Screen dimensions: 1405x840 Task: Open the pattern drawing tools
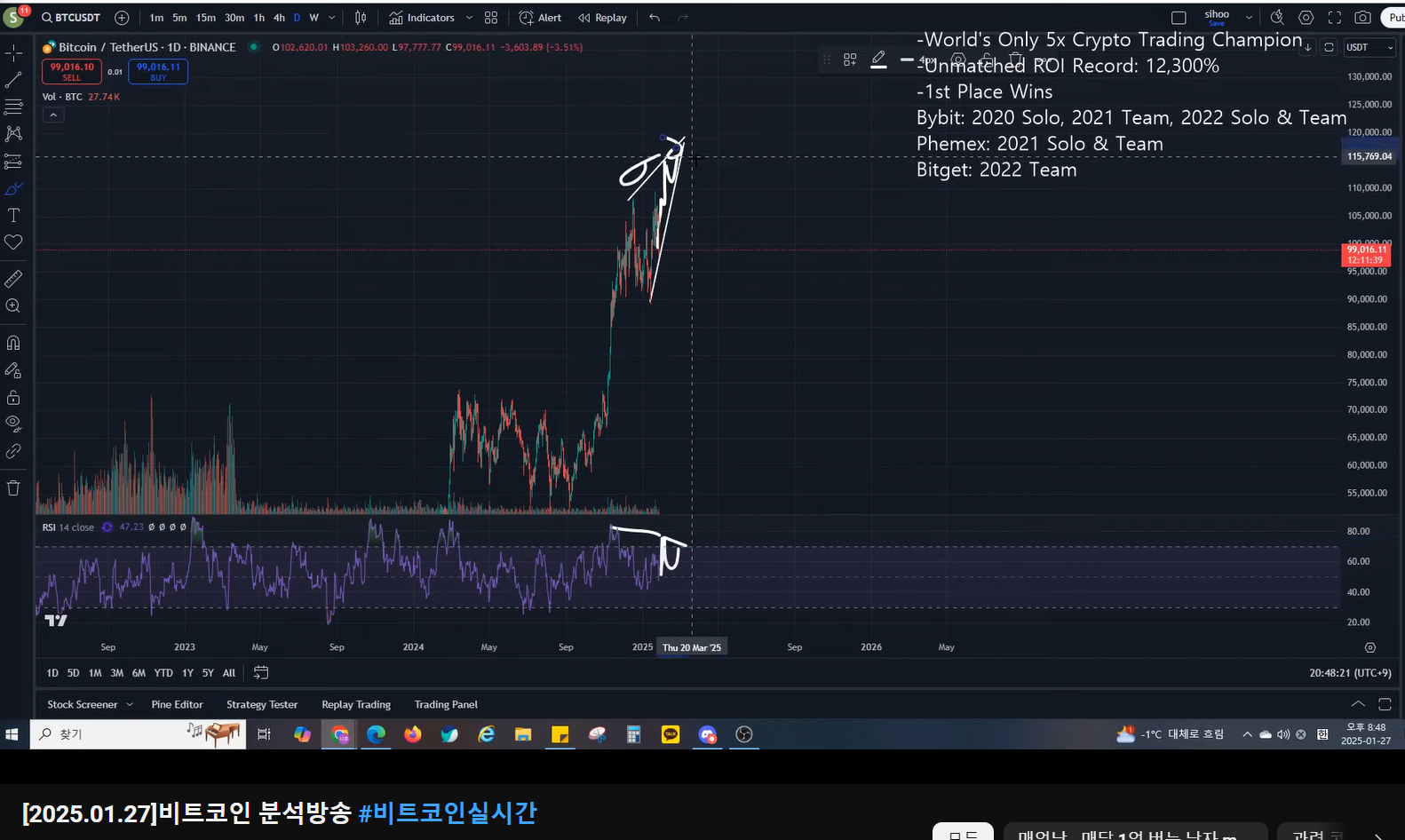tap(13, 133)
